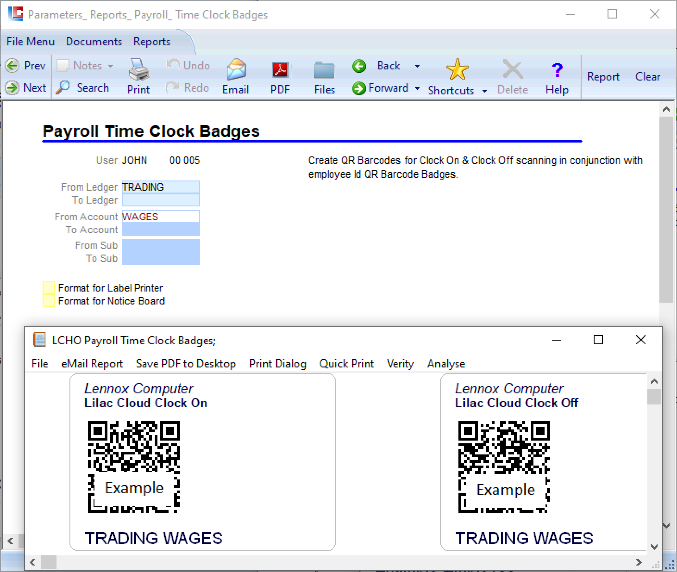This screenshot has height=572, width=677.
Task: Expand the Forward history dropdown arrow
Action: coord(417,88)
